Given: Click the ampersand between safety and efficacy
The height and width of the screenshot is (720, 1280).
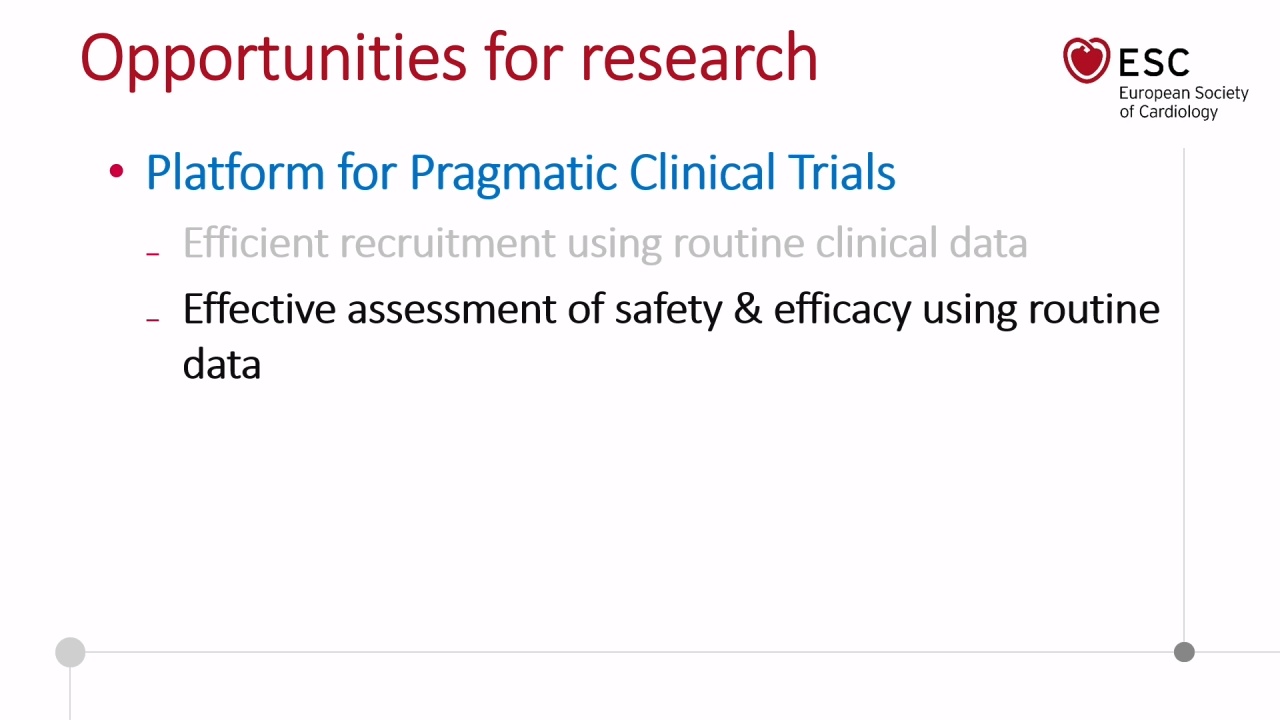Looking at the screenshot, I should 748,309.
